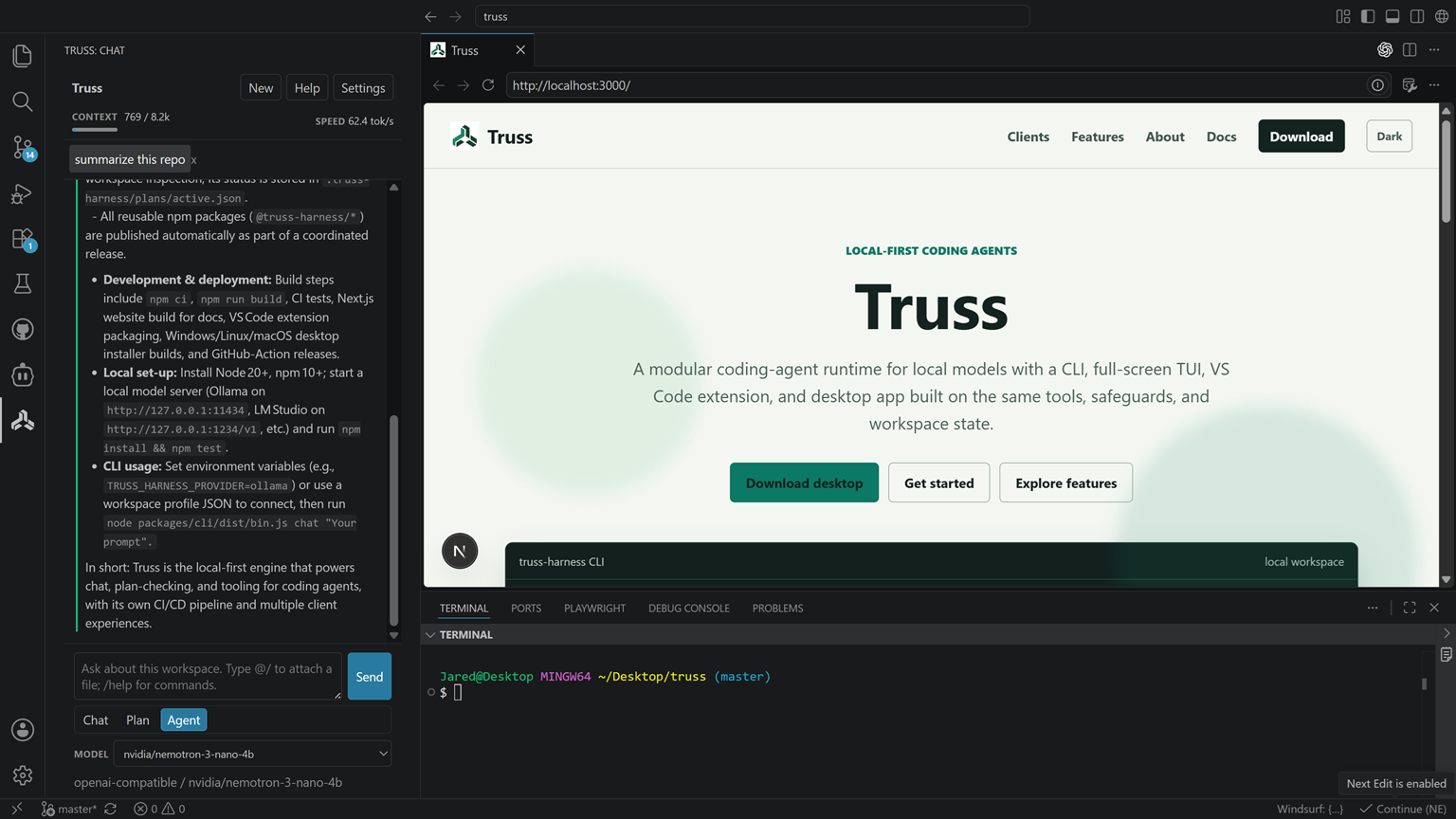Open browser preview devtools icon
Screen dimensions: 1456x819
1410,85
